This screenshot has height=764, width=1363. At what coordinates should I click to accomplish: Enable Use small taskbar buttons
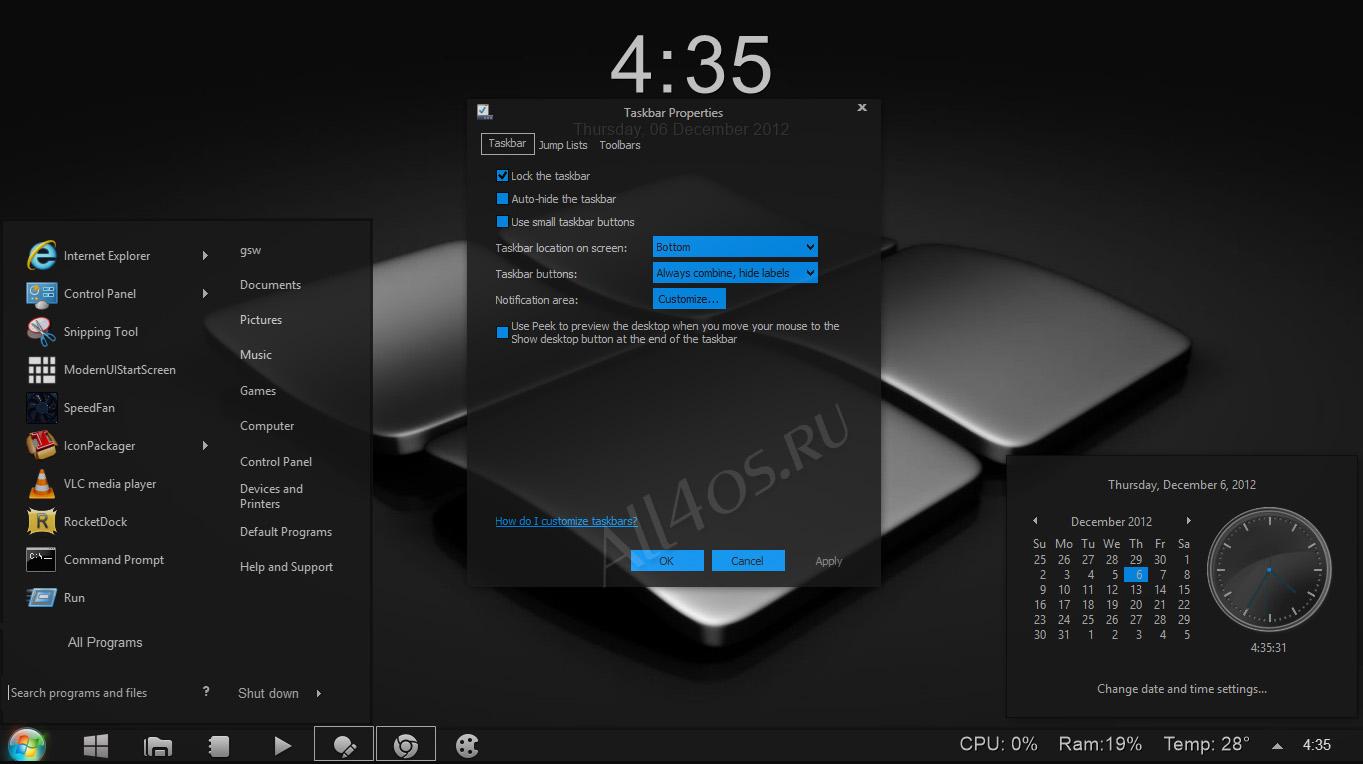coord(503,222)
